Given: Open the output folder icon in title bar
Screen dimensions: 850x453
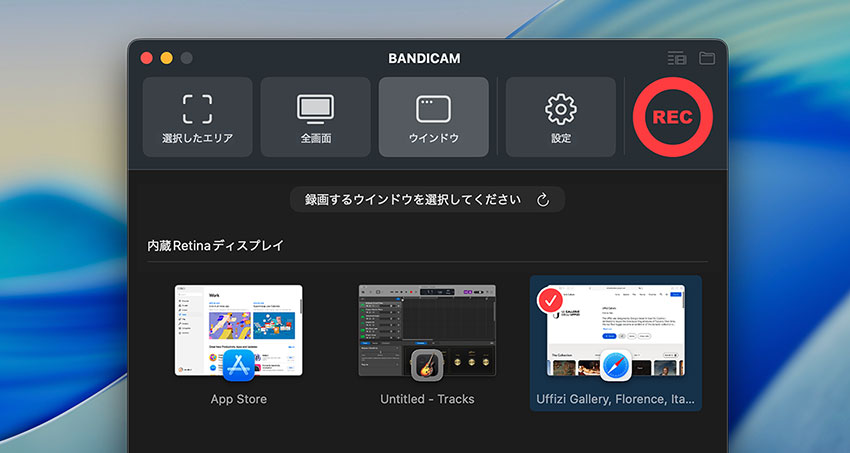Looking at the screenshot, I should click(707, 58).
